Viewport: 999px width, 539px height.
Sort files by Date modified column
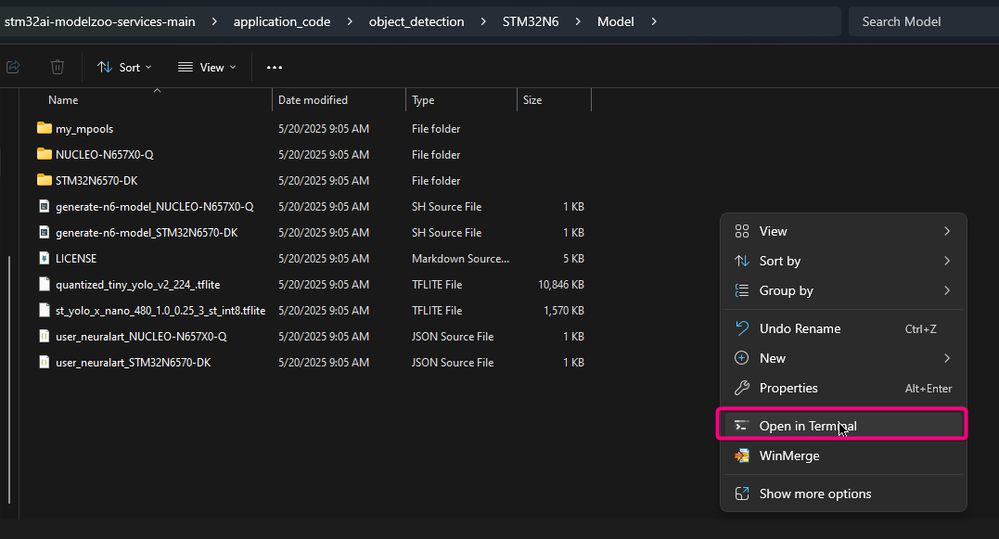[313, 100]
